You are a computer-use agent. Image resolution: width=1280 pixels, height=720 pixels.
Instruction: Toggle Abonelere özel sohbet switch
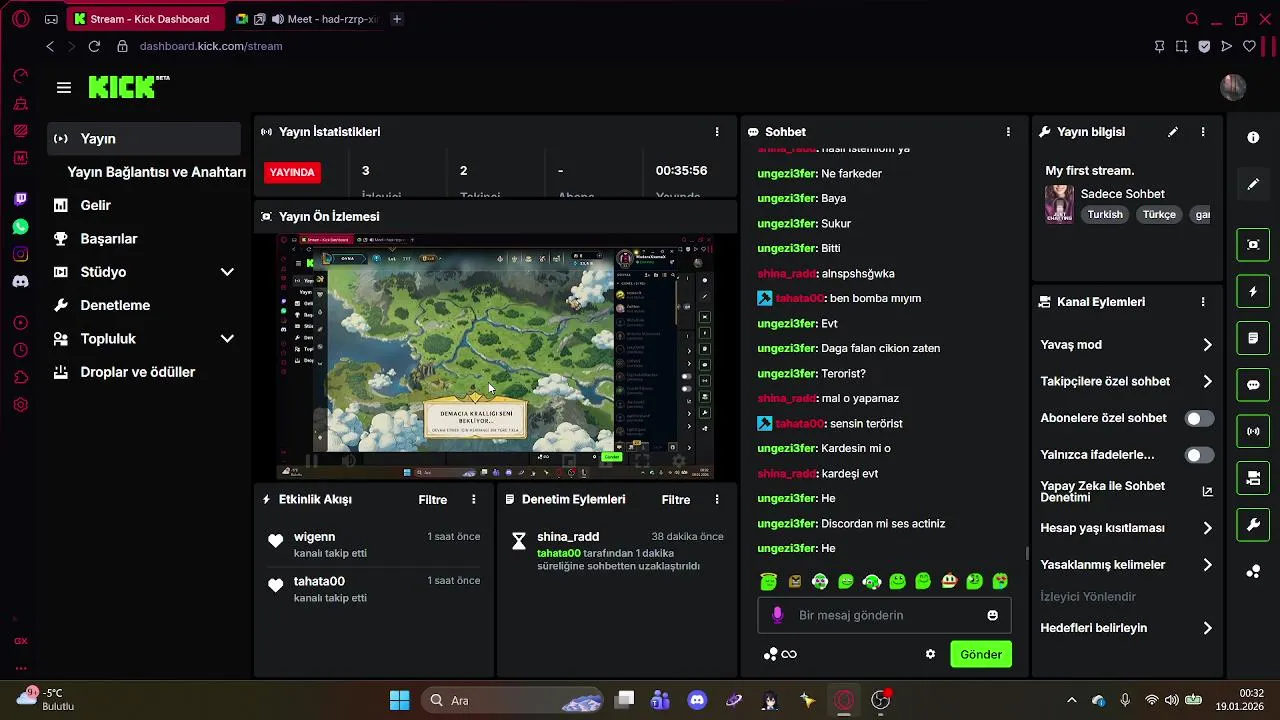pos(1199,418)
